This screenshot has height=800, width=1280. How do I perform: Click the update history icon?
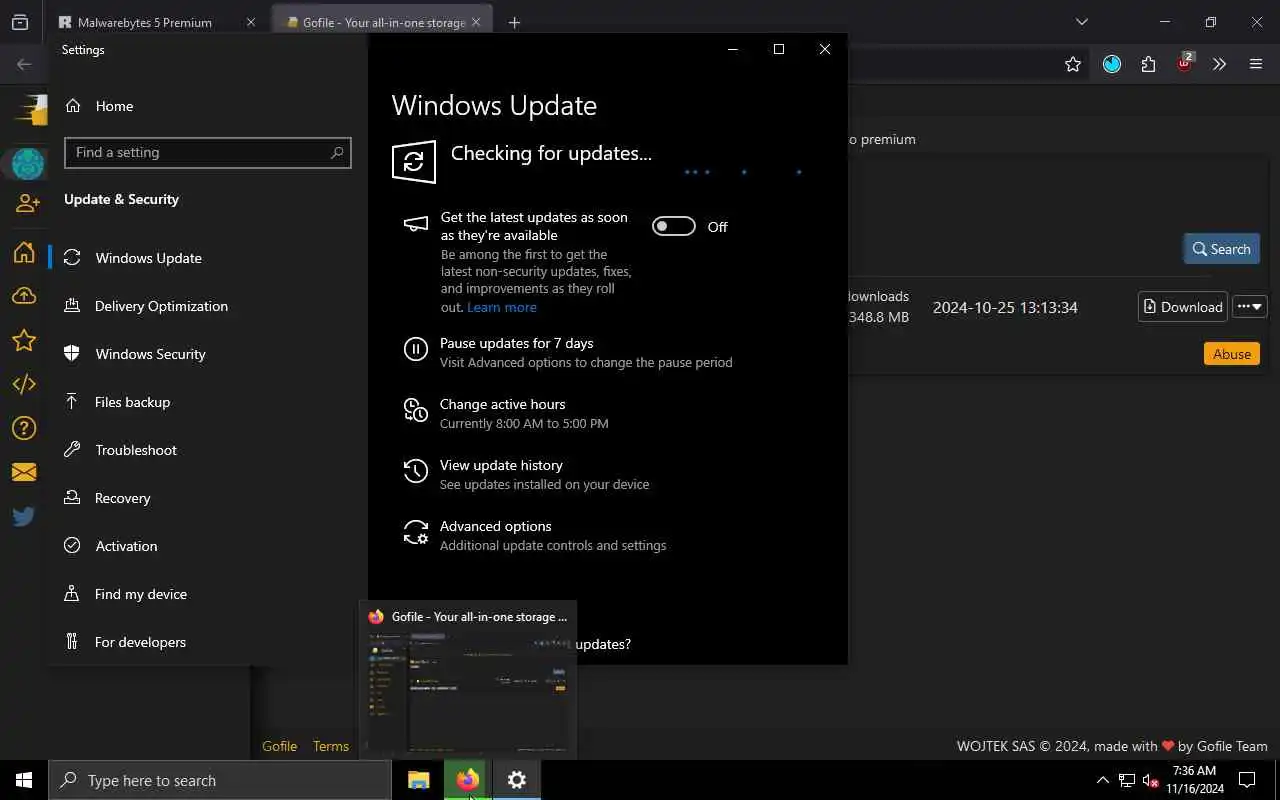coord(415,471)
